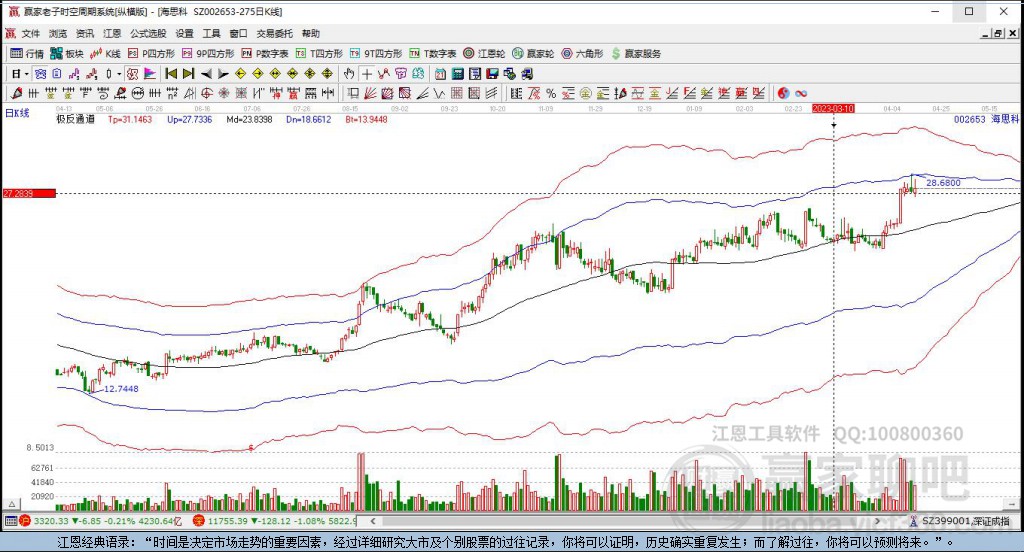Open the 设置 menu

[x=184, y=33]
